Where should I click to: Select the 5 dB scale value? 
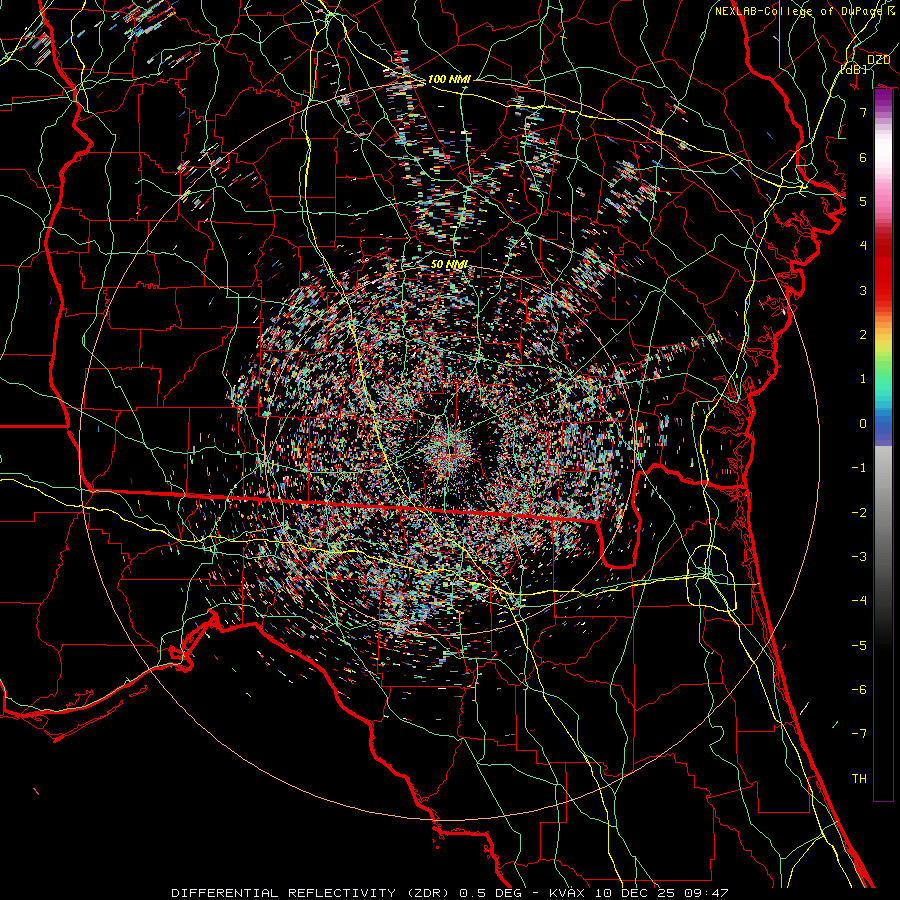tap(863, 201)
